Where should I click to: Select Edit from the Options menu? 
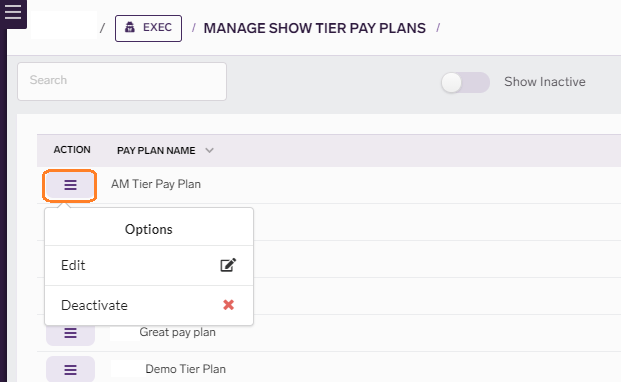[149, 265]
